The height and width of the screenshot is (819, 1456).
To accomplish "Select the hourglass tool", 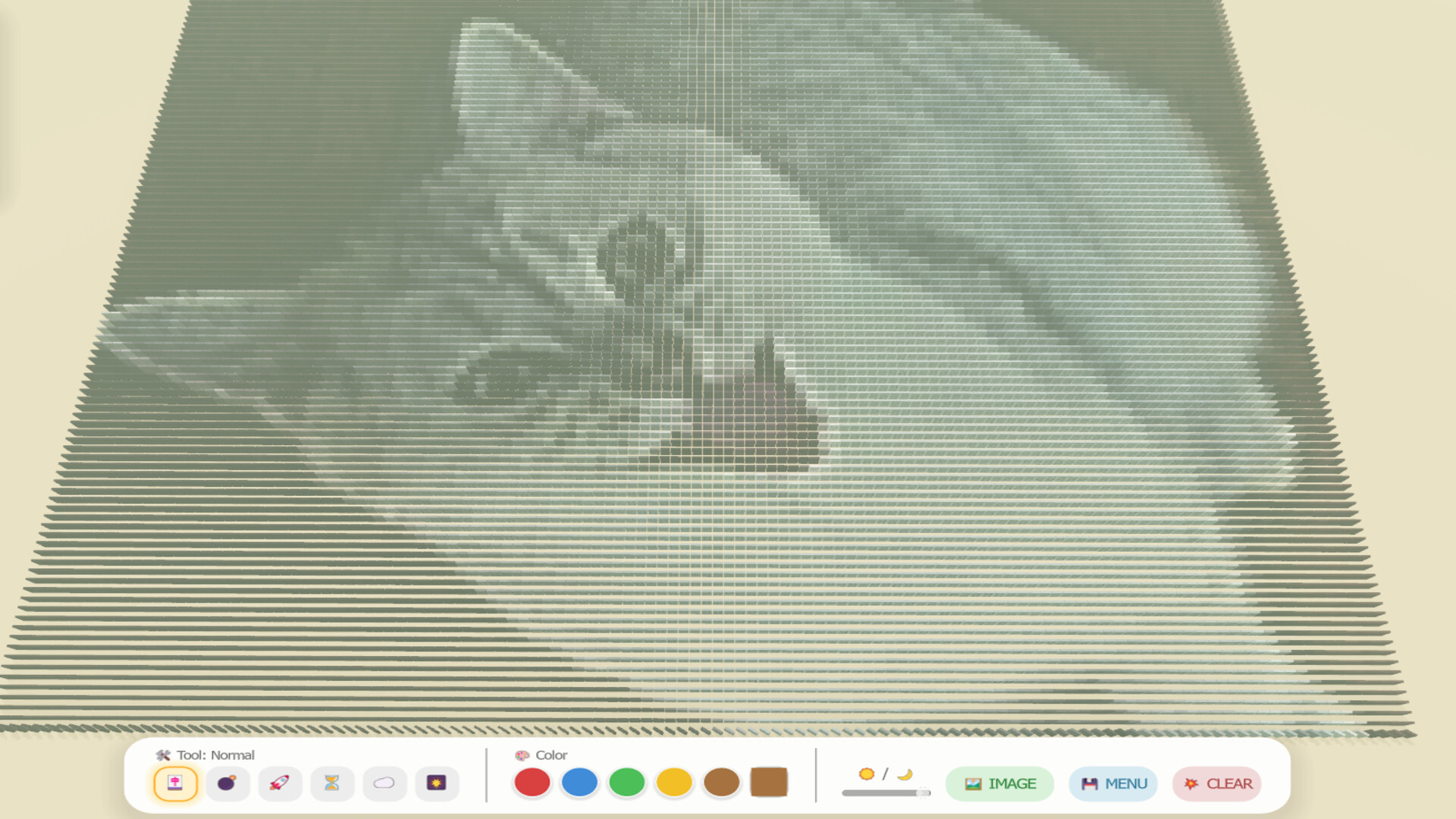I will [332, 783].
